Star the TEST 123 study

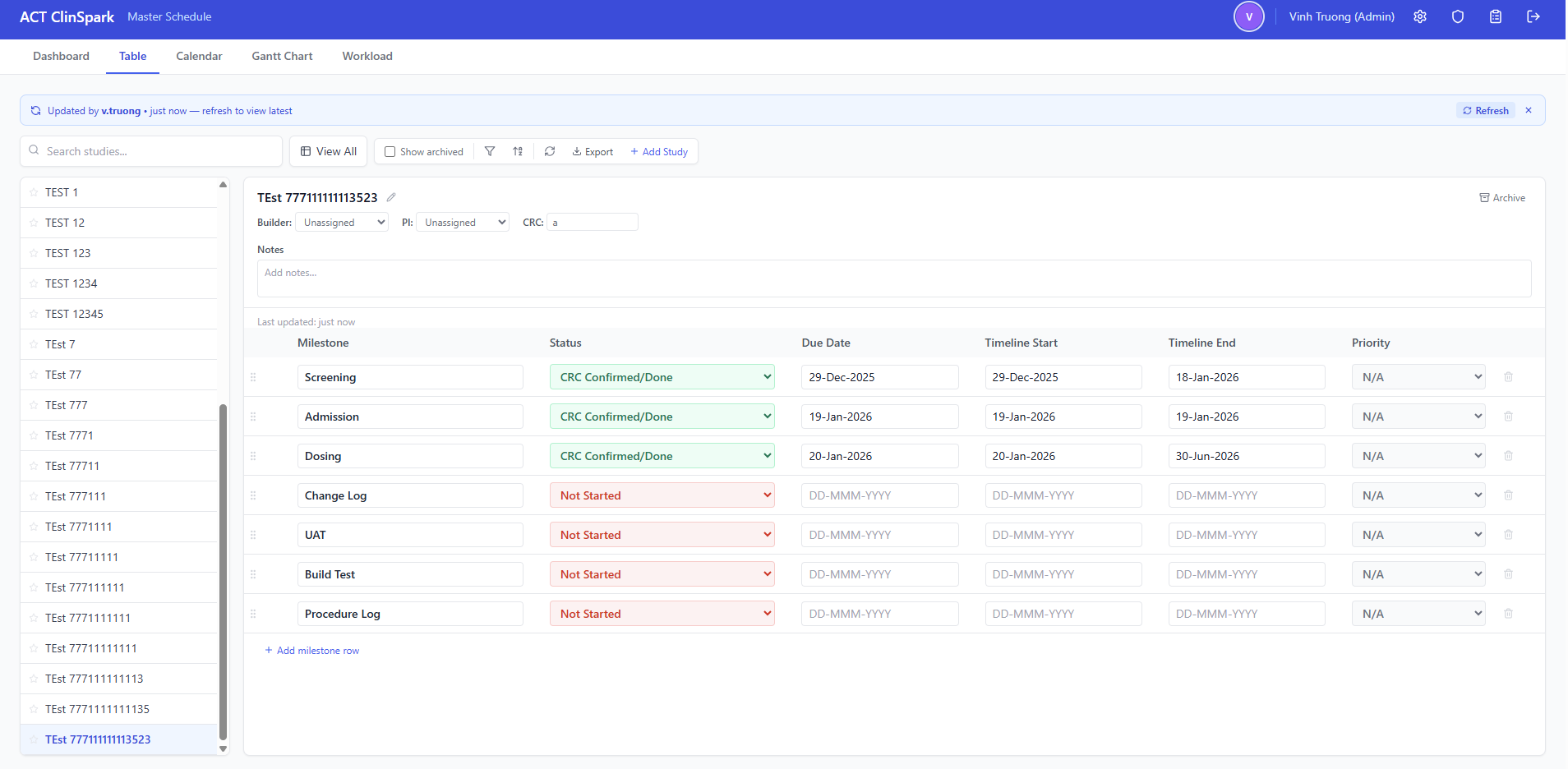34,253
